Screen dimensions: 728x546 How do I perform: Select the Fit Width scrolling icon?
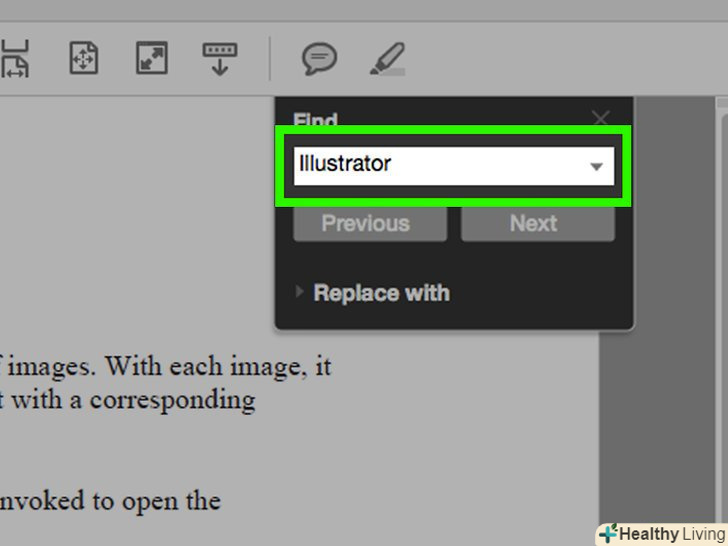pos(15,58)
